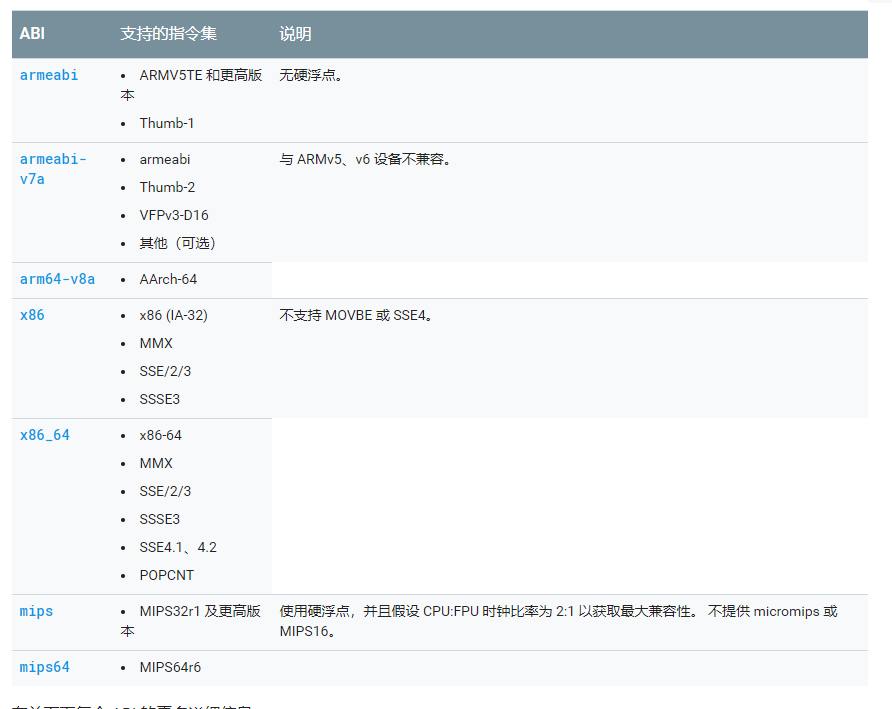Click MMX in the x86_64 row

point(156,463)
